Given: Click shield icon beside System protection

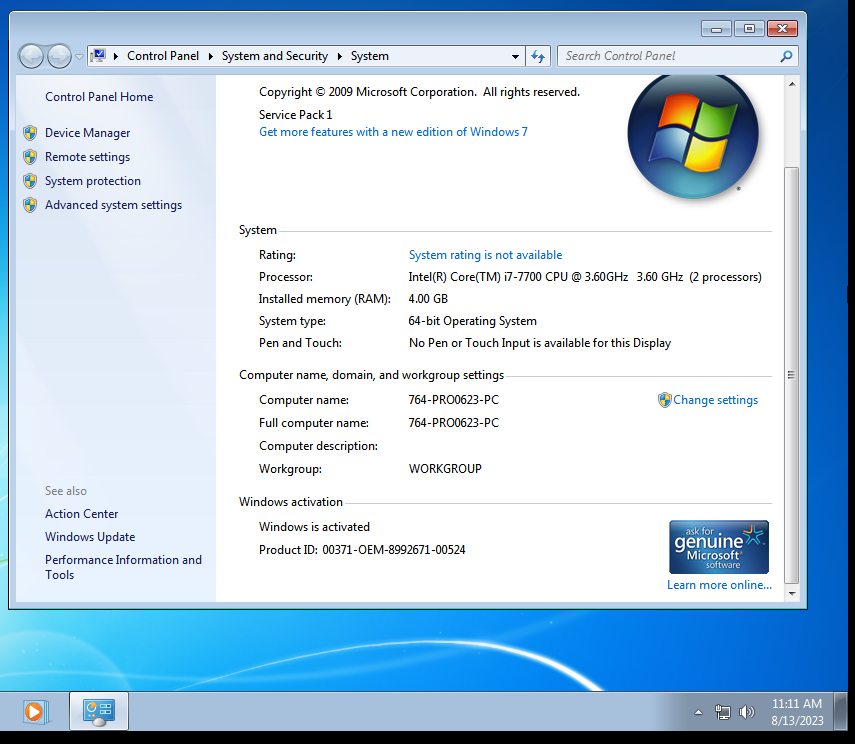Looking at the screenshot, I should 31,181.
